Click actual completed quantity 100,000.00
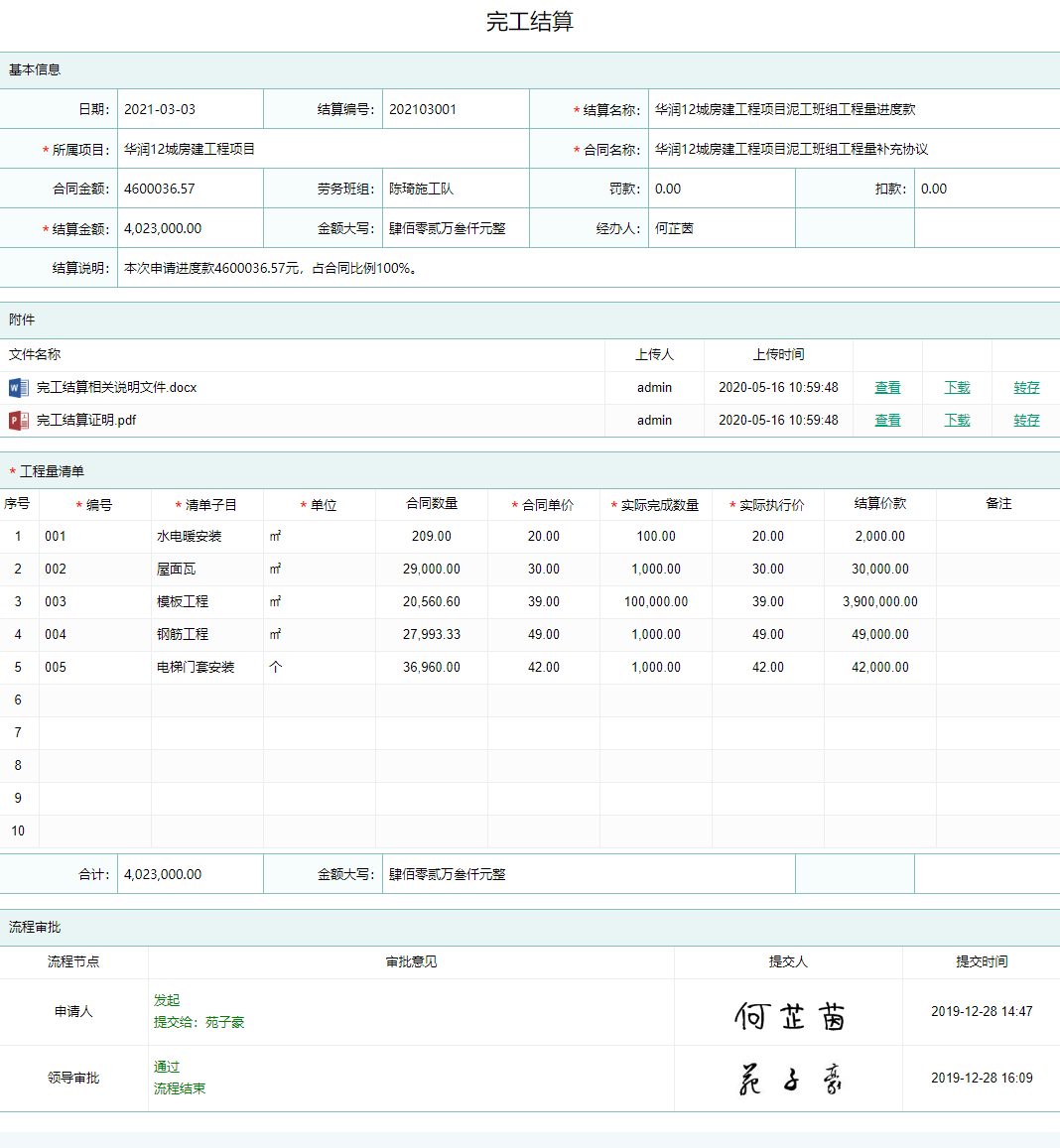Screen dimensions: 1060x1148 656,602
